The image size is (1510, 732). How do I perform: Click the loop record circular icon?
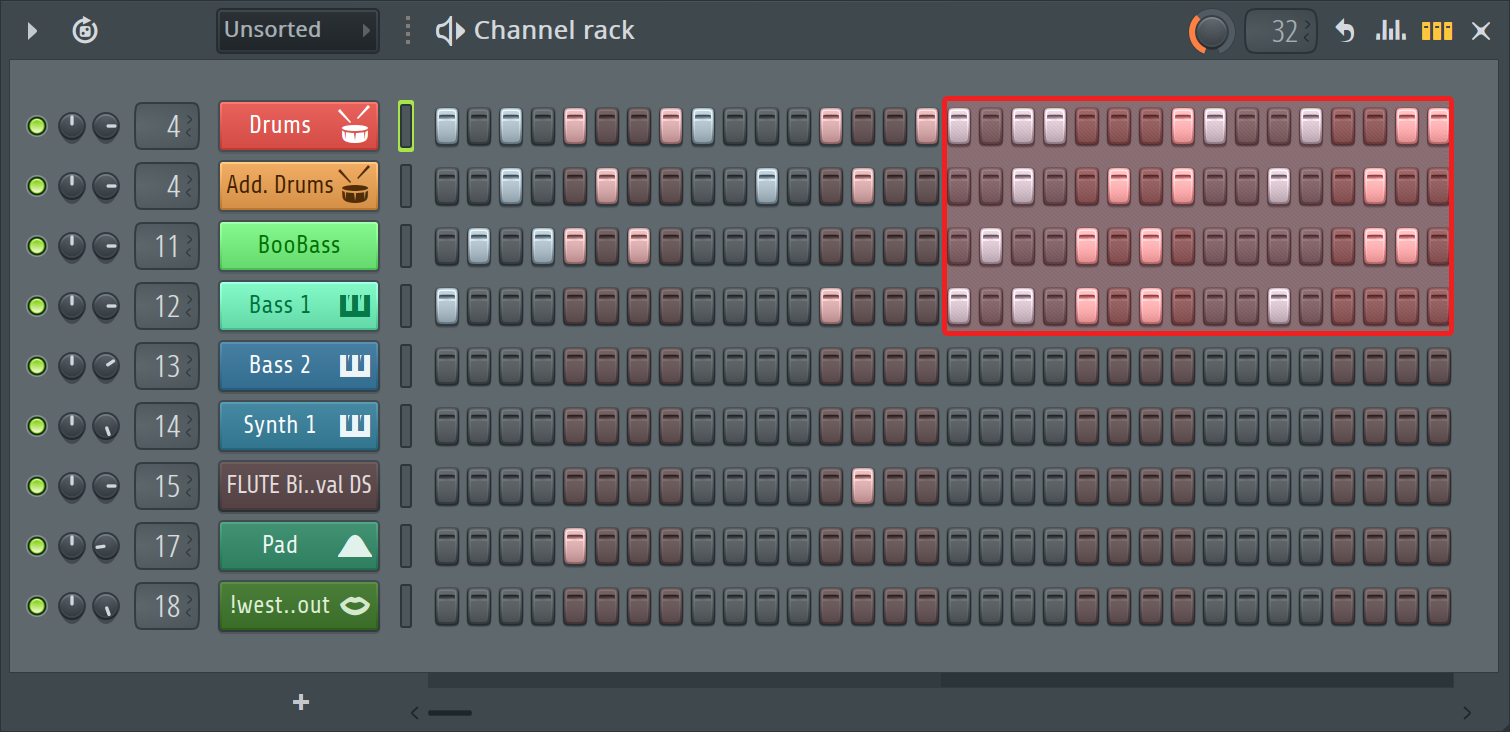(85, 30)
